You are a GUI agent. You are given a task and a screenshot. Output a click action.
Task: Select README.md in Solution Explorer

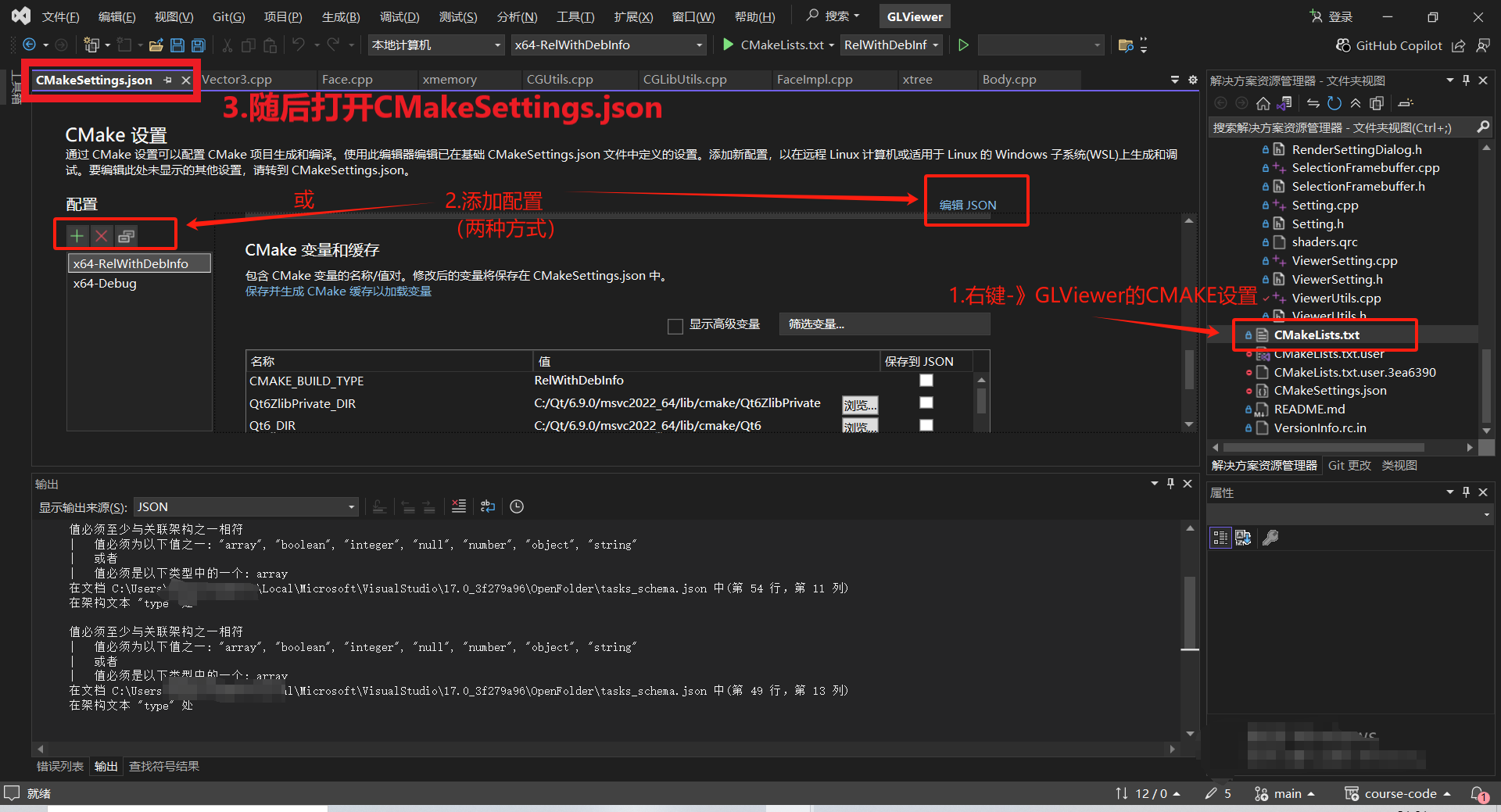click(x=1309, y=410)
